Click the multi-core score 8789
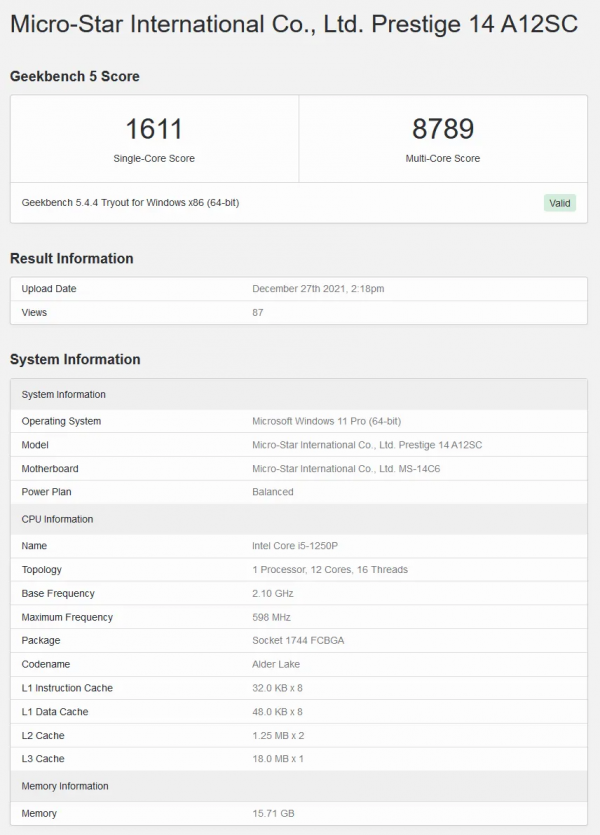600x835 pixels. [x=443, y=129]
